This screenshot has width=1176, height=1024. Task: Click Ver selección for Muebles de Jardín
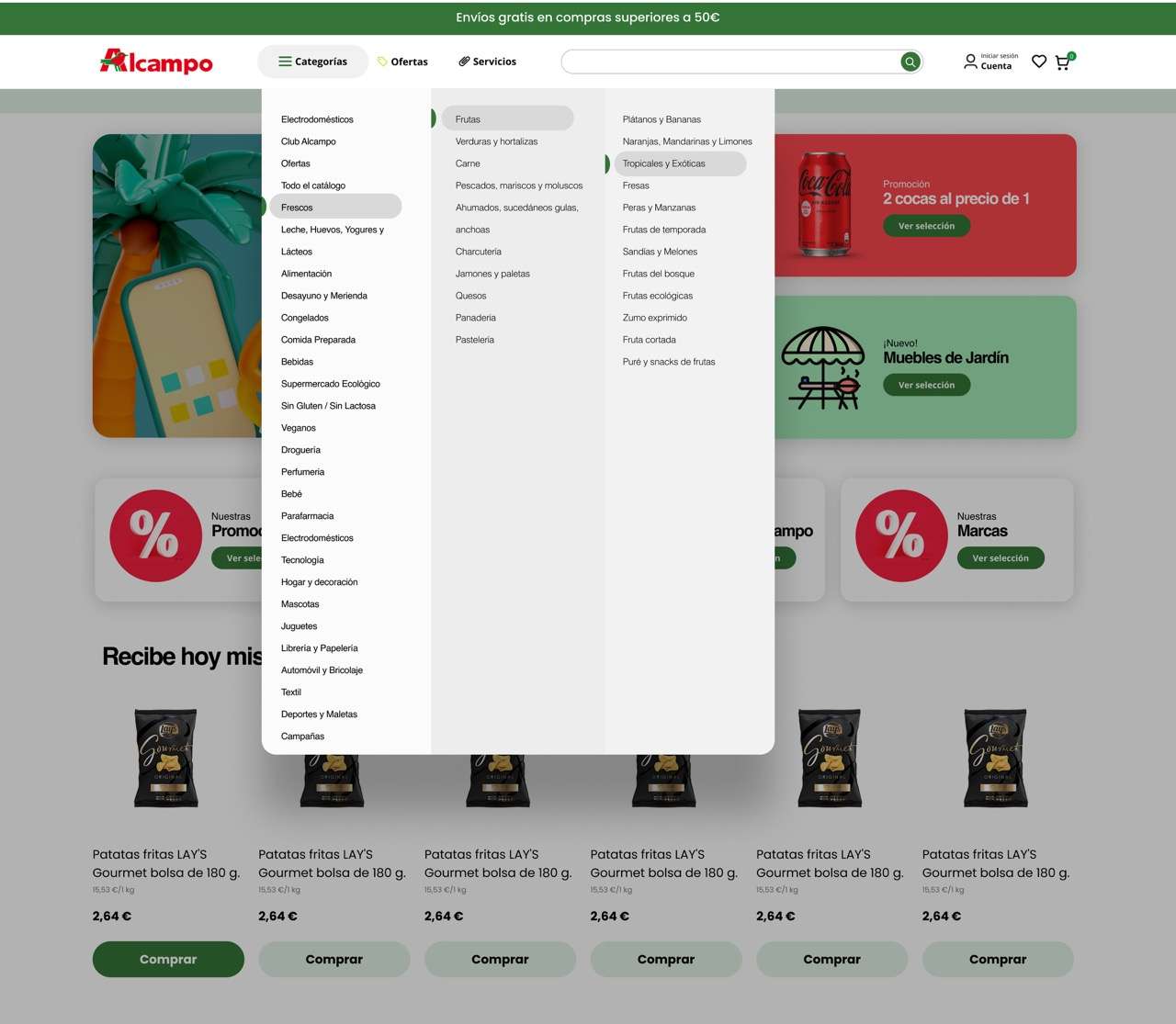[926, 385]
